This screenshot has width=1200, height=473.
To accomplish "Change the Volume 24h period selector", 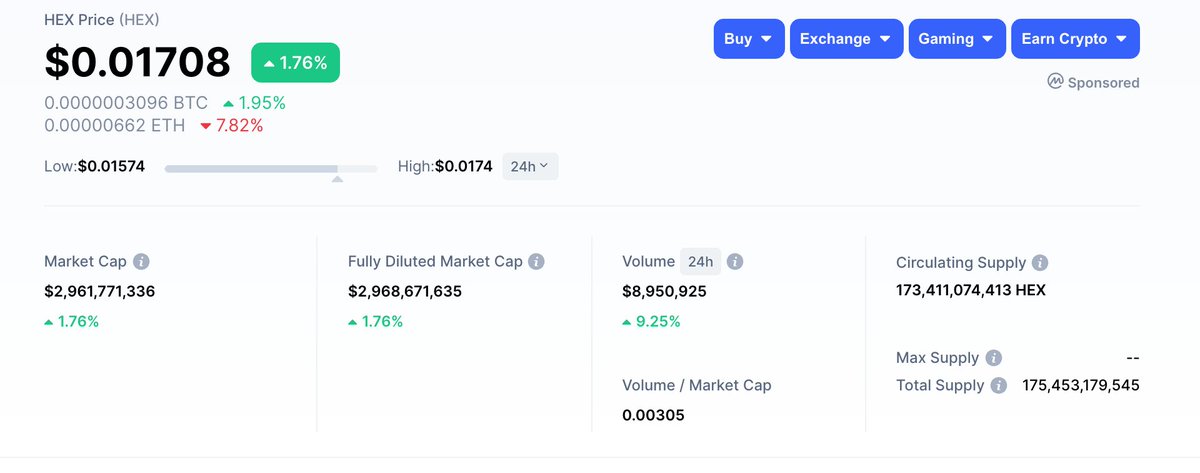I will coord(700,262).
